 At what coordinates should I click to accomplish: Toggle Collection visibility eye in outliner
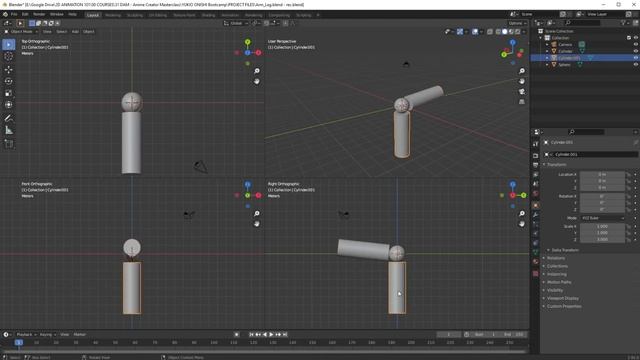point(636,38)
